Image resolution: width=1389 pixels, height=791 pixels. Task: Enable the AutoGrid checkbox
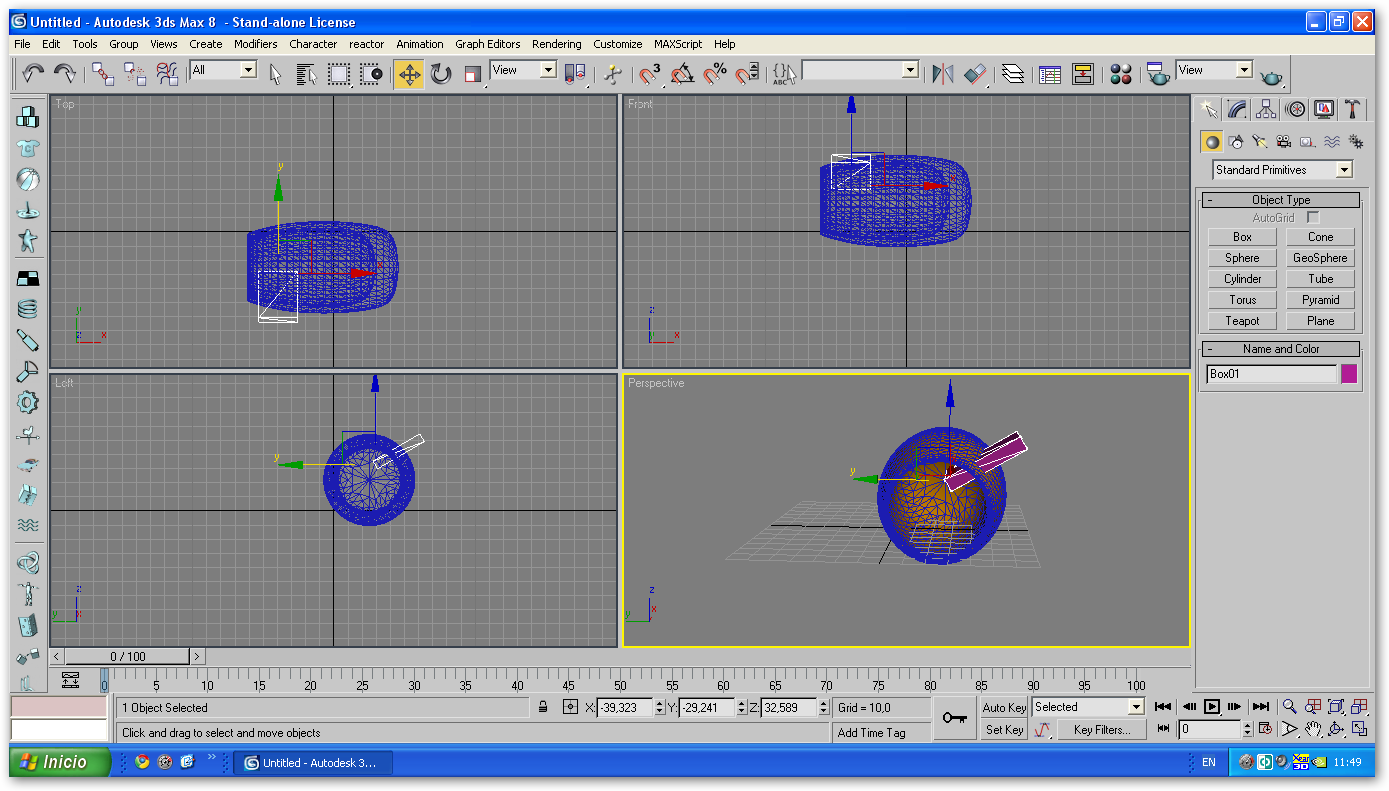[x=1313, y=217]
